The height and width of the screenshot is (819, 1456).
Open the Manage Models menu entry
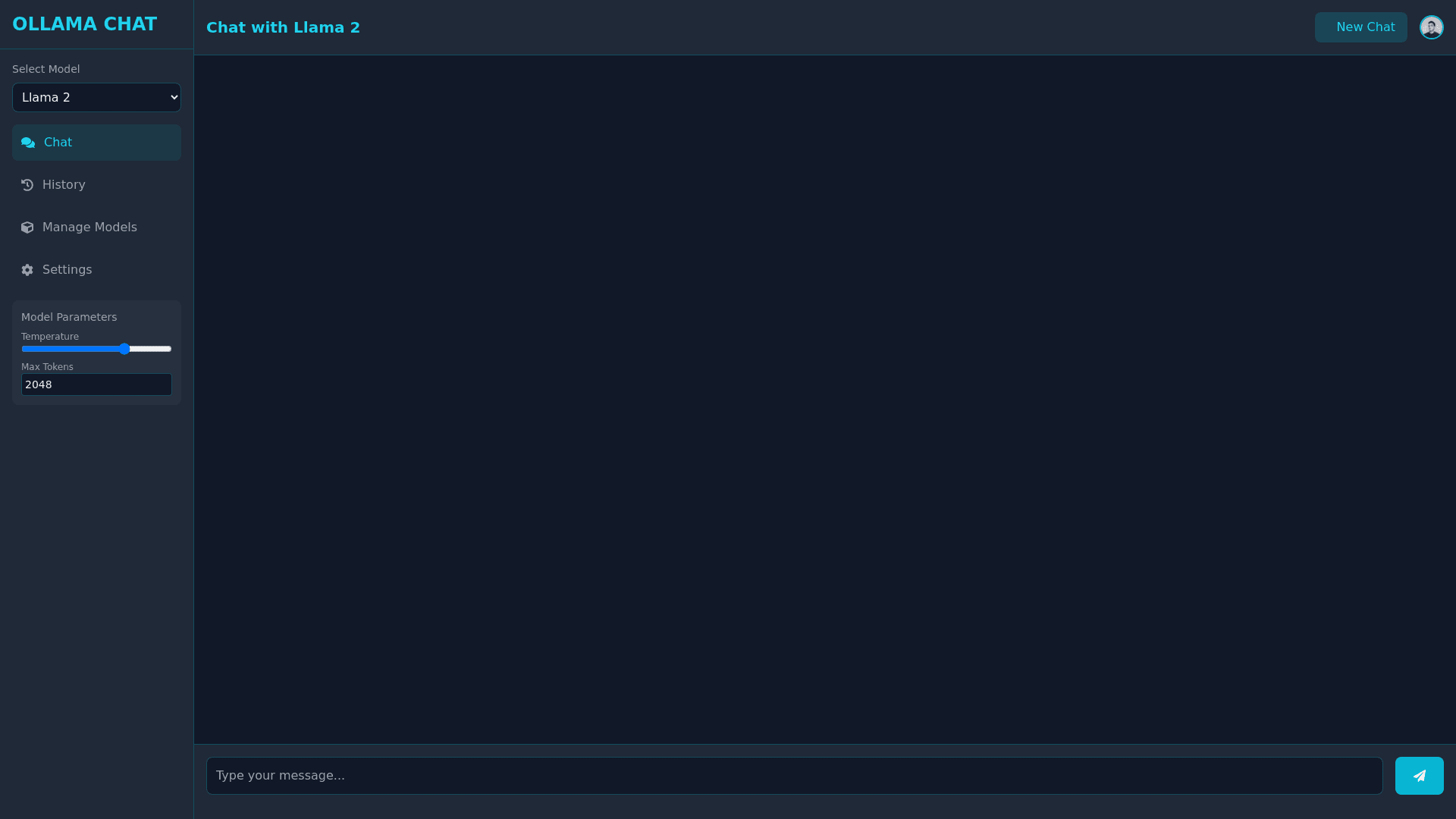89,227
